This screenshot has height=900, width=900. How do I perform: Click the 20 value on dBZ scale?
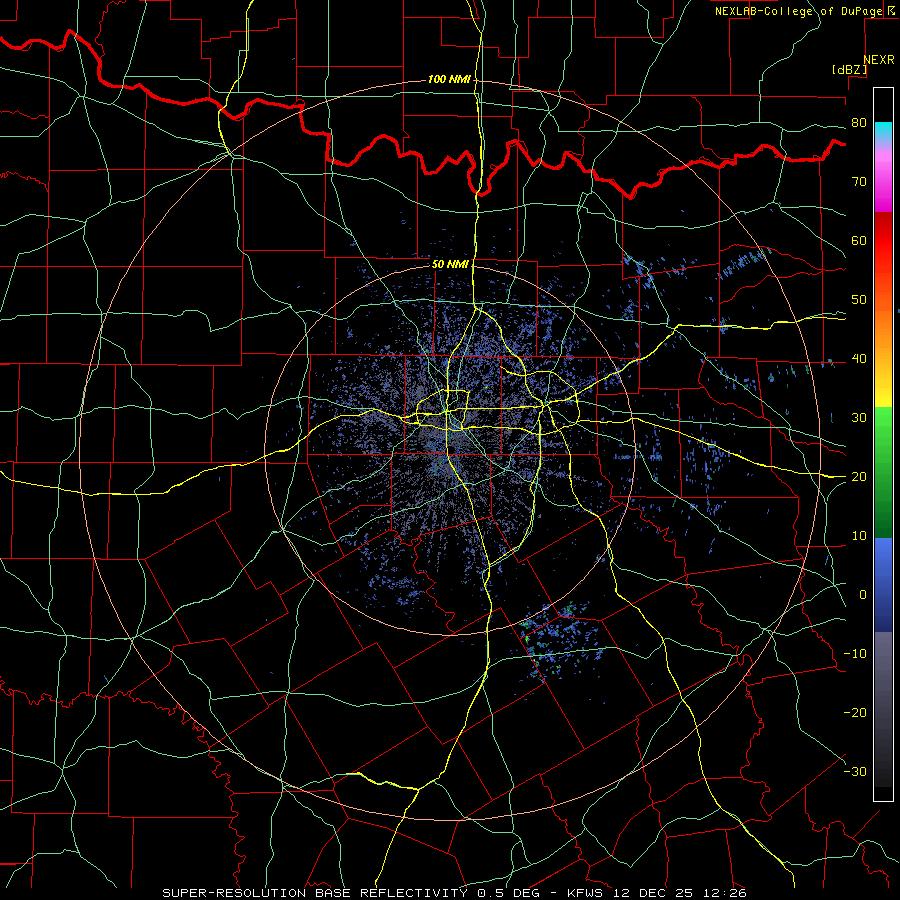pyautogui.click(x=859, y=477)
